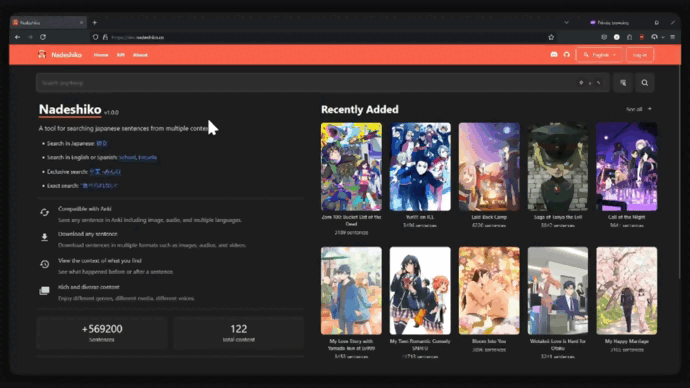Open the My Love Story with Yamada-kun cover
Image resolution: width=690 pixels, height=388 pixels.
(x=351, y=291)
